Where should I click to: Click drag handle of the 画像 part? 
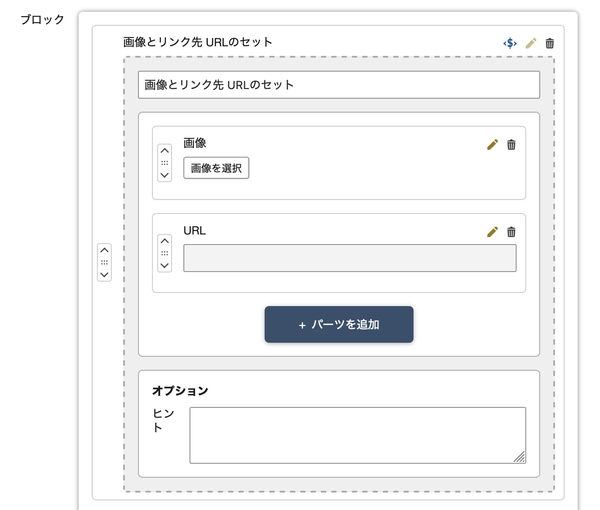click(x=165, y=163)
